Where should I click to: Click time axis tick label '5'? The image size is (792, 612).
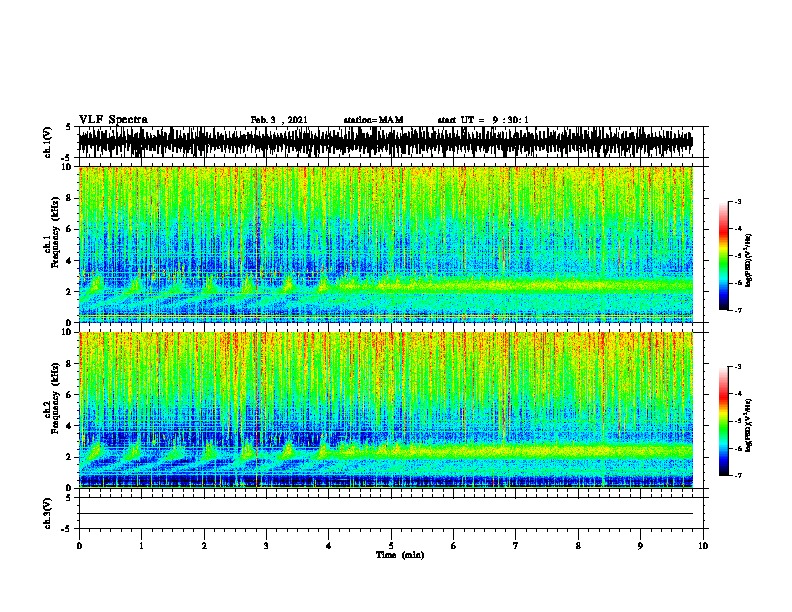[391, 546]
